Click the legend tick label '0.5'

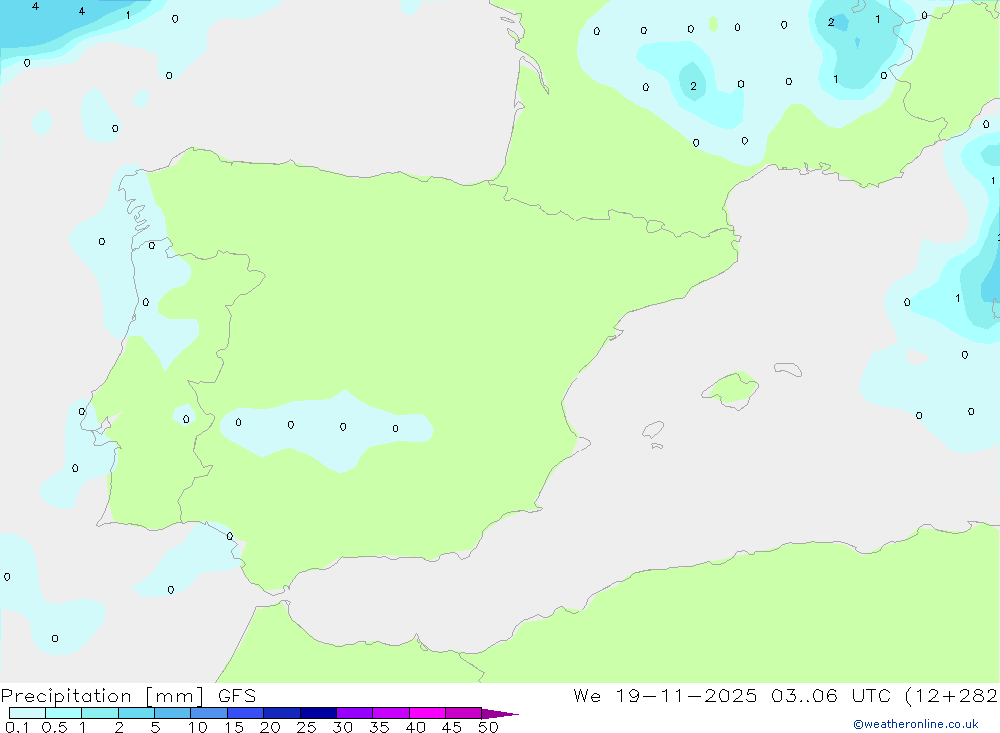point(54,727)
